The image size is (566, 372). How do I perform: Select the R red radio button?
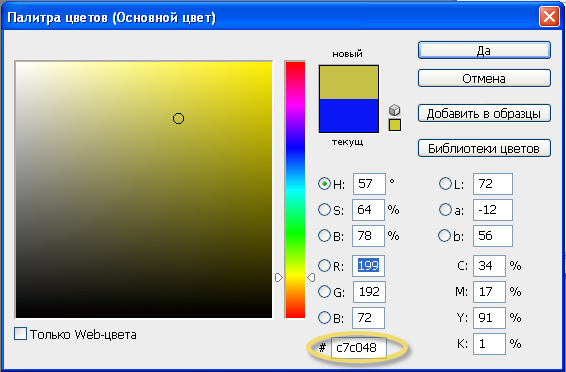324,266
